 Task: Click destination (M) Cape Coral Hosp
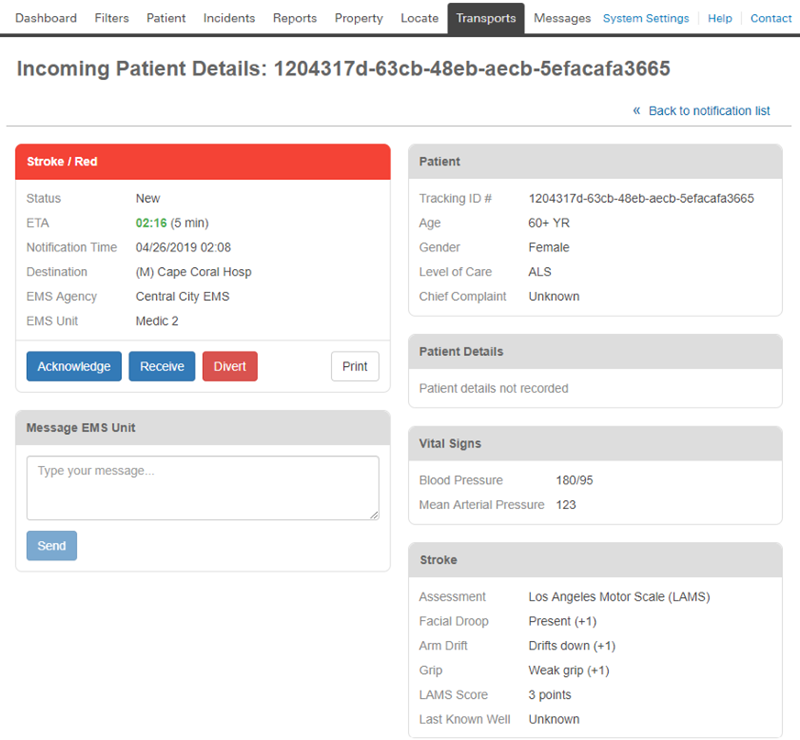click(x=193, y=272)
